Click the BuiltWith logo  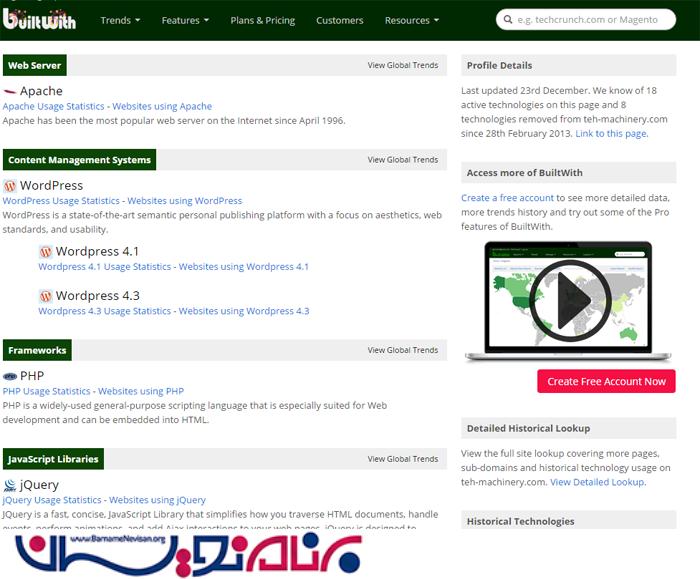39,19
